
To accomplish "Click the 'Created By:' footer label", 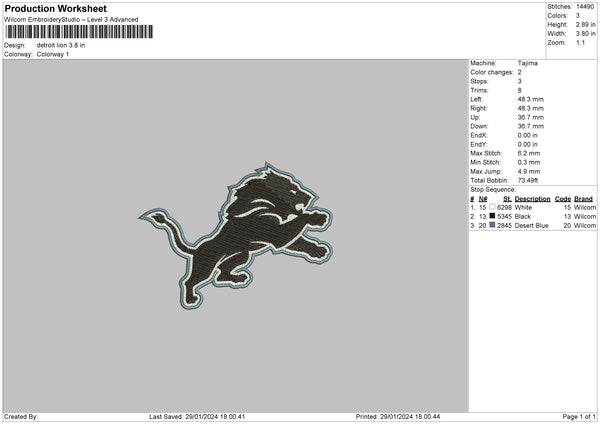I will point(21,416).
